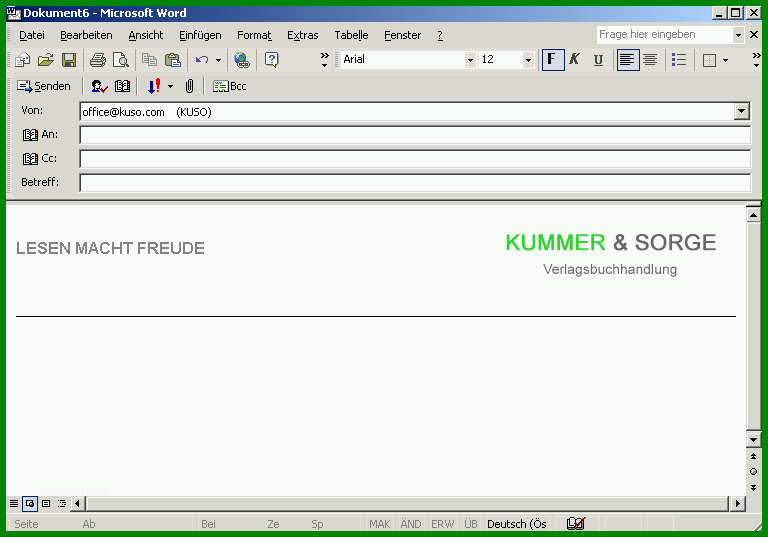Click Deutsch language indicator in status bar

pos(517,524)
